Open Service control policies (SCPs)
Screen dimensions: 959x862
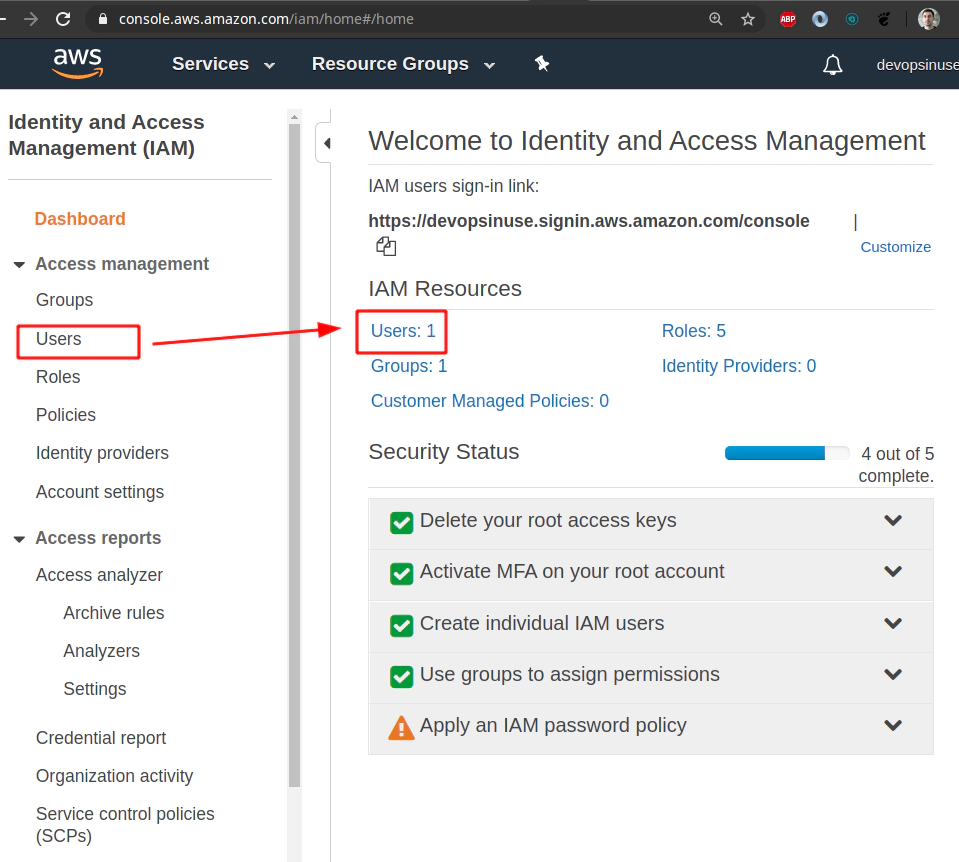[125, 825]
